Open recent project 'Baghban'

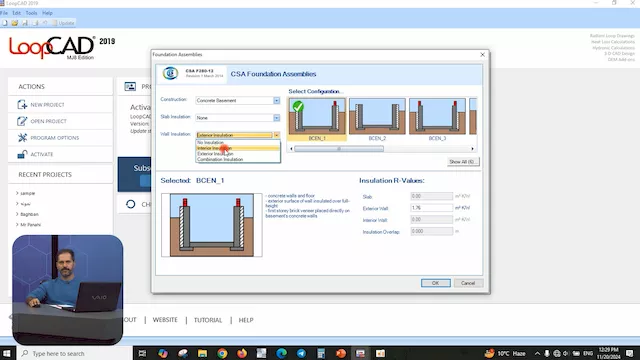[x=29, y=214]
